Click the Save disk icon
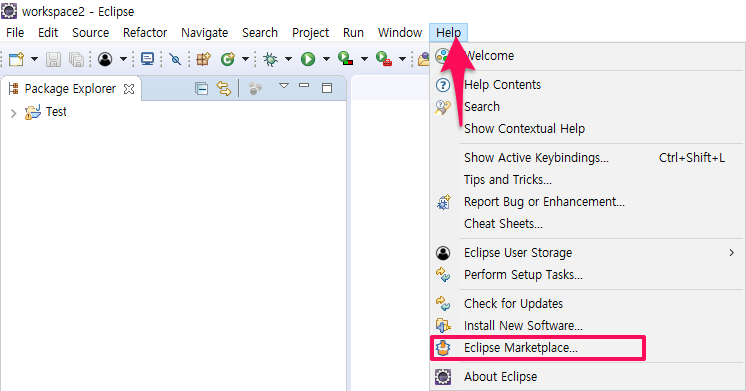Viewport: 746px width, 391px height. tap(53, 59)
